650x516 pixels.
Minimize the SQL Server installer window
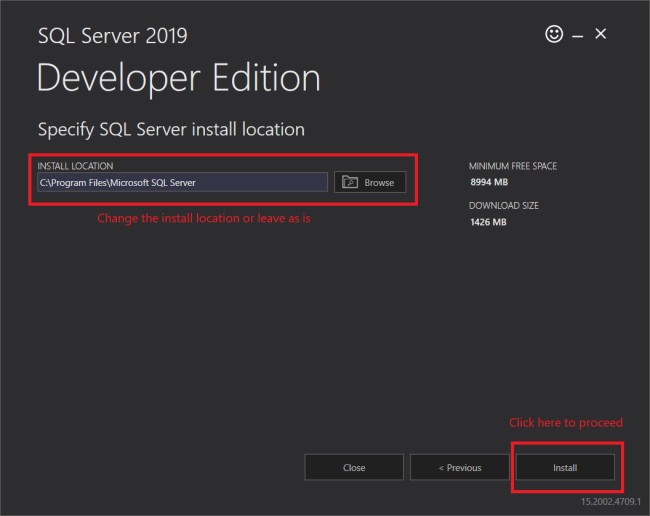click(x=577, y=36)
